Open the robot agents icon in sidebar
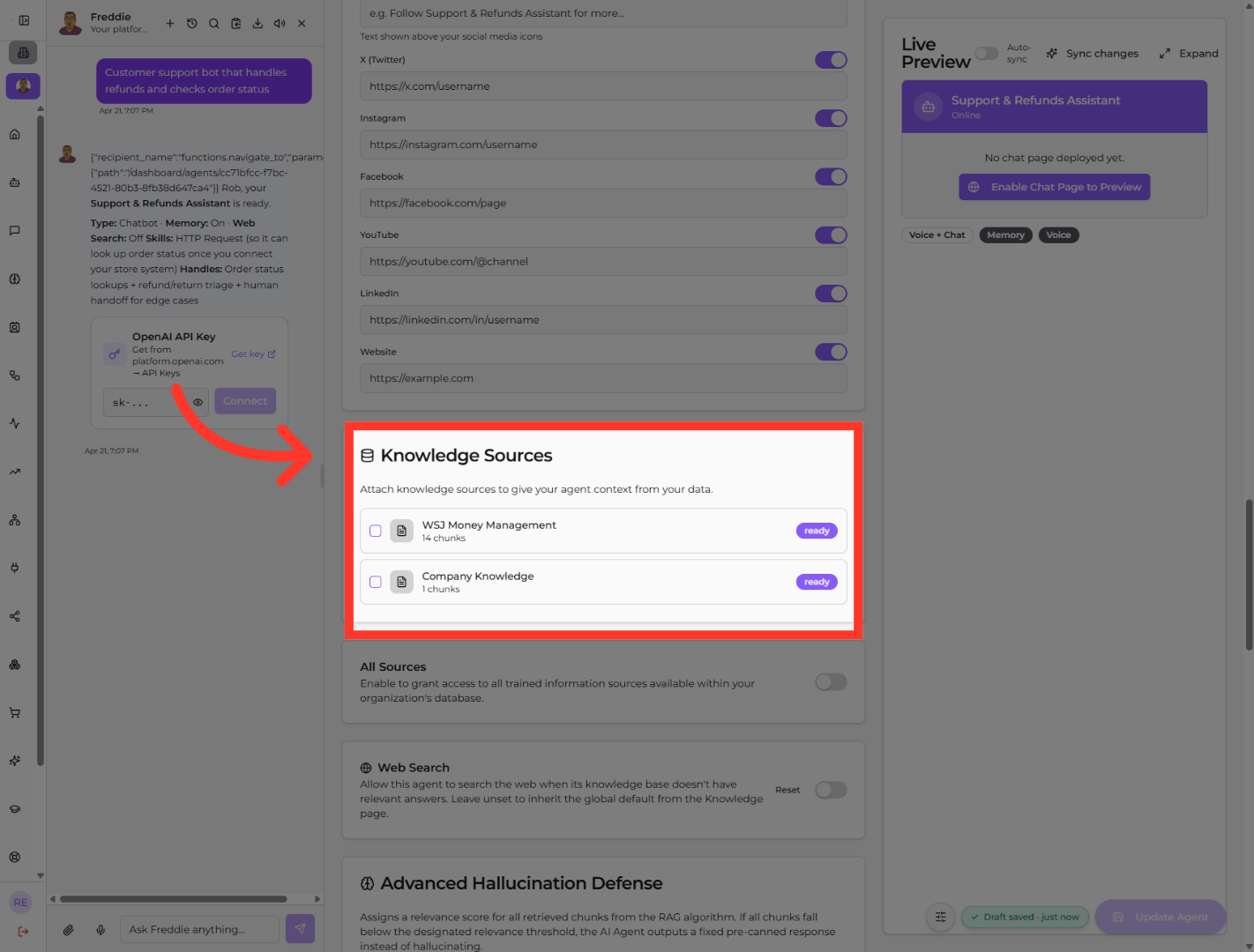The image size is (1254, 952). pyautogui.click(x=15, y=182)
